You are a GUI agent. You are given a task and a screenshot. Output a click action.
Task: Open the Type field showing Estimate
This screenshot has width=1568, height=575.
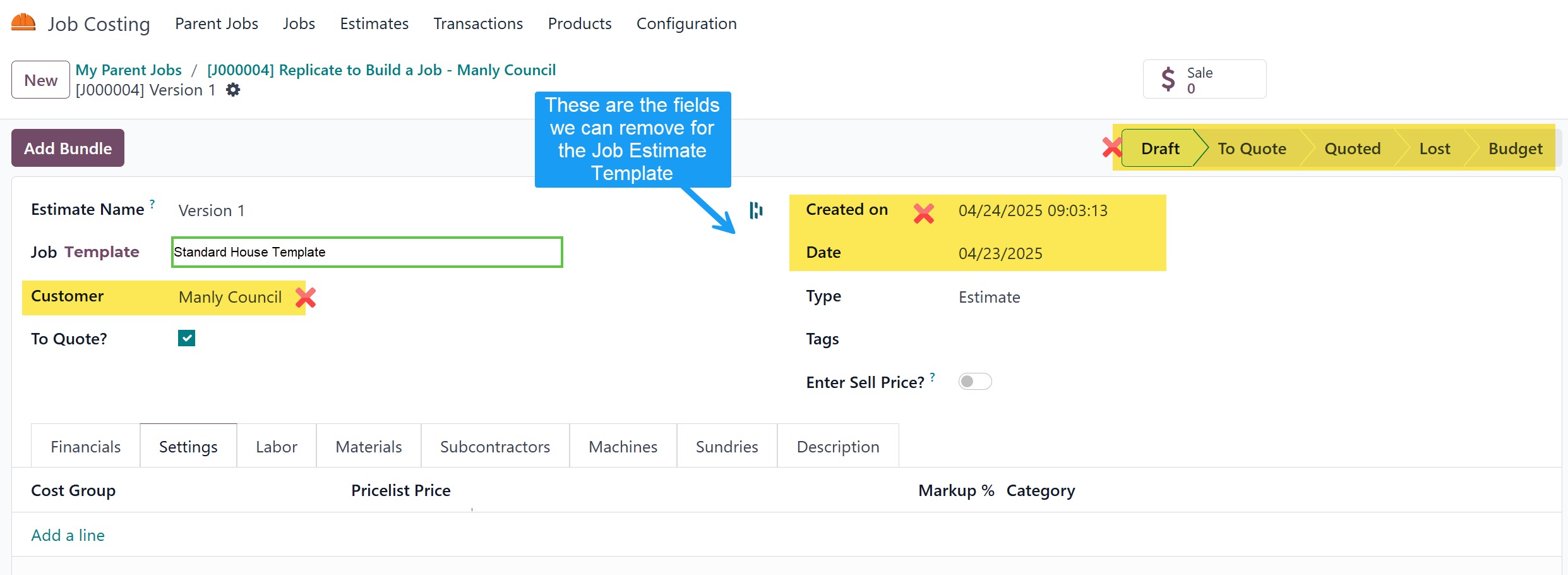point(989,297)
